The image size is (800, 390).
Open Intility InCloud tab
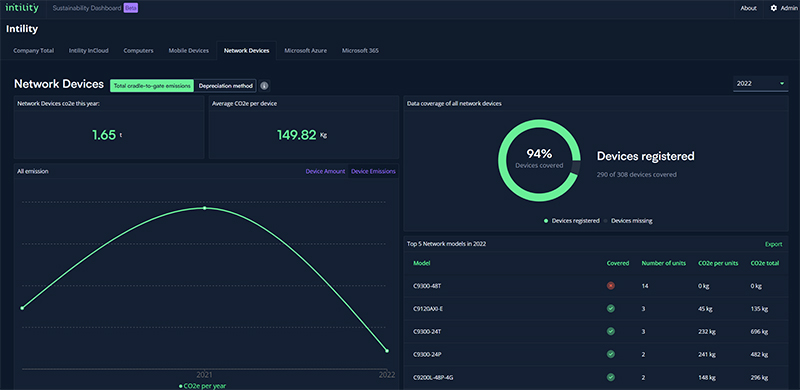coord(89,51)
